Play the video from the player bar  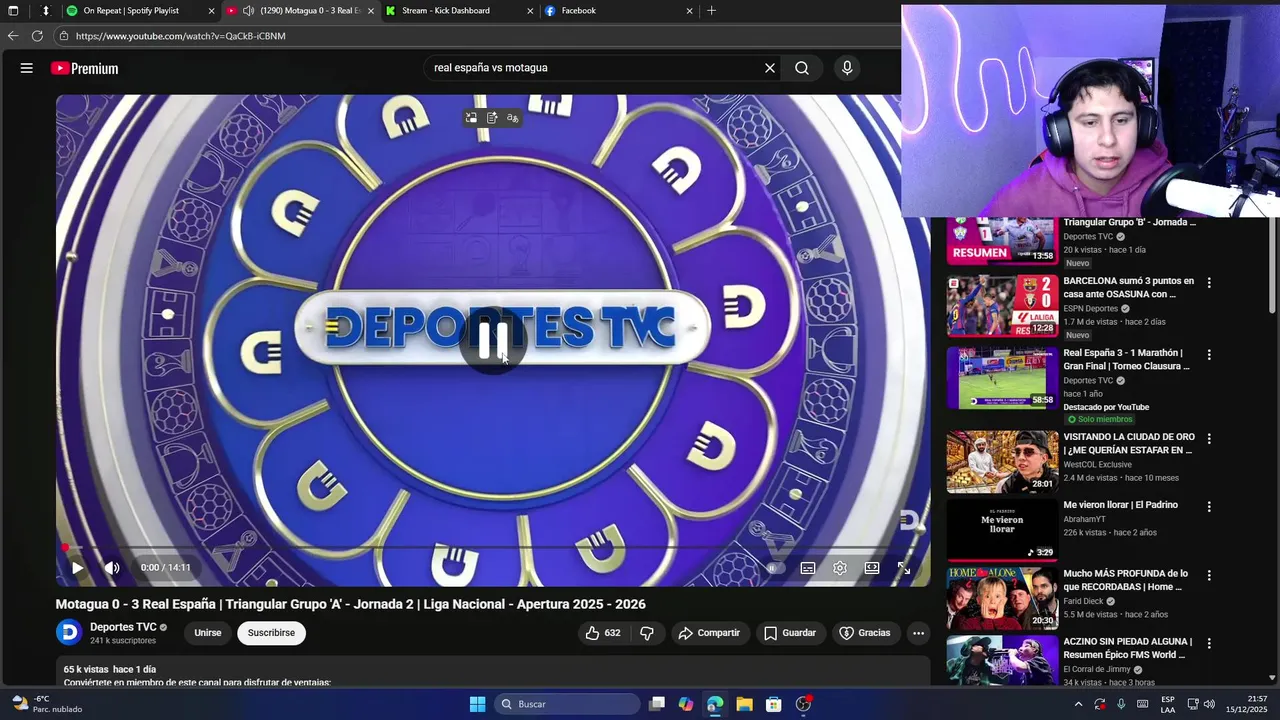(77, 568)
